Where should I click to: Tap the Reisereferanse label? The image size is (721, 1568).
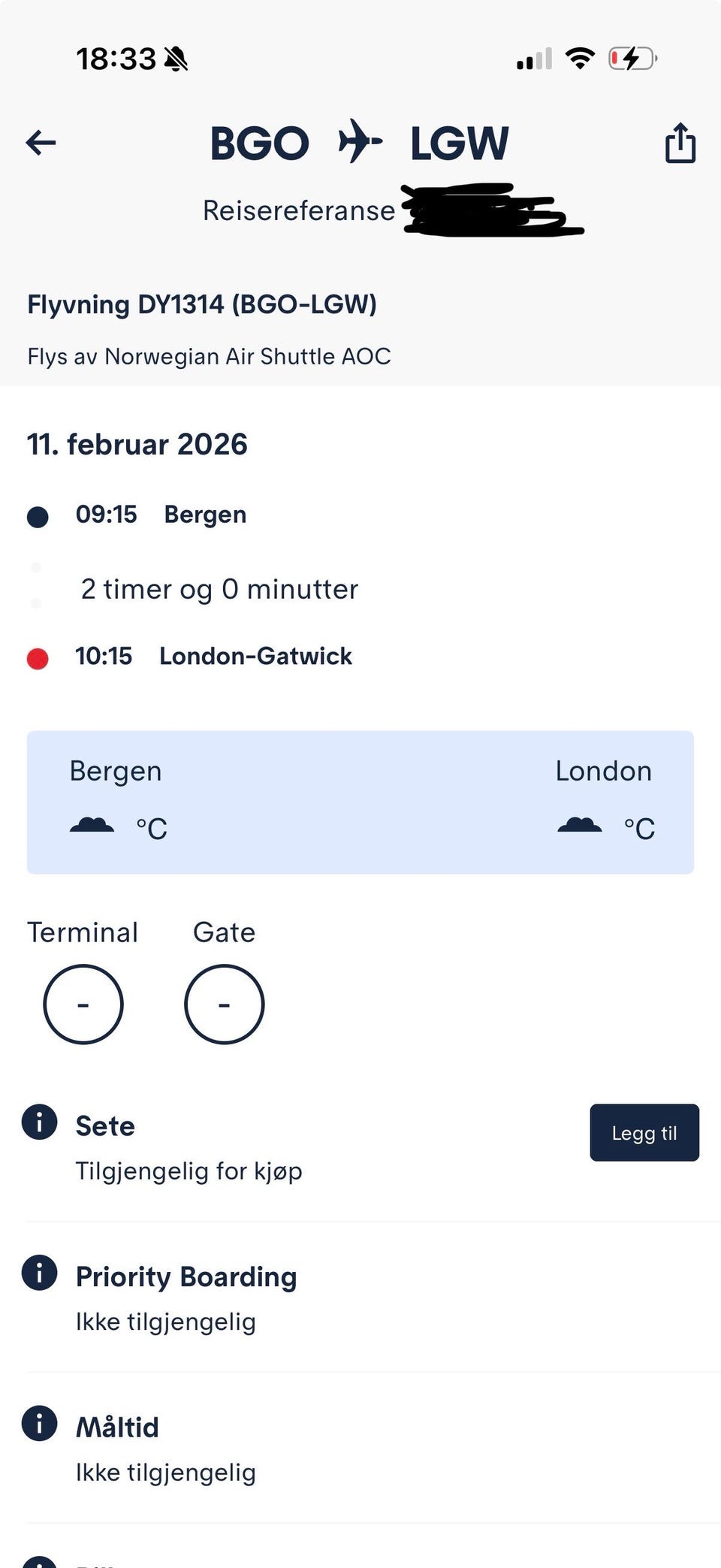(299, 211)
